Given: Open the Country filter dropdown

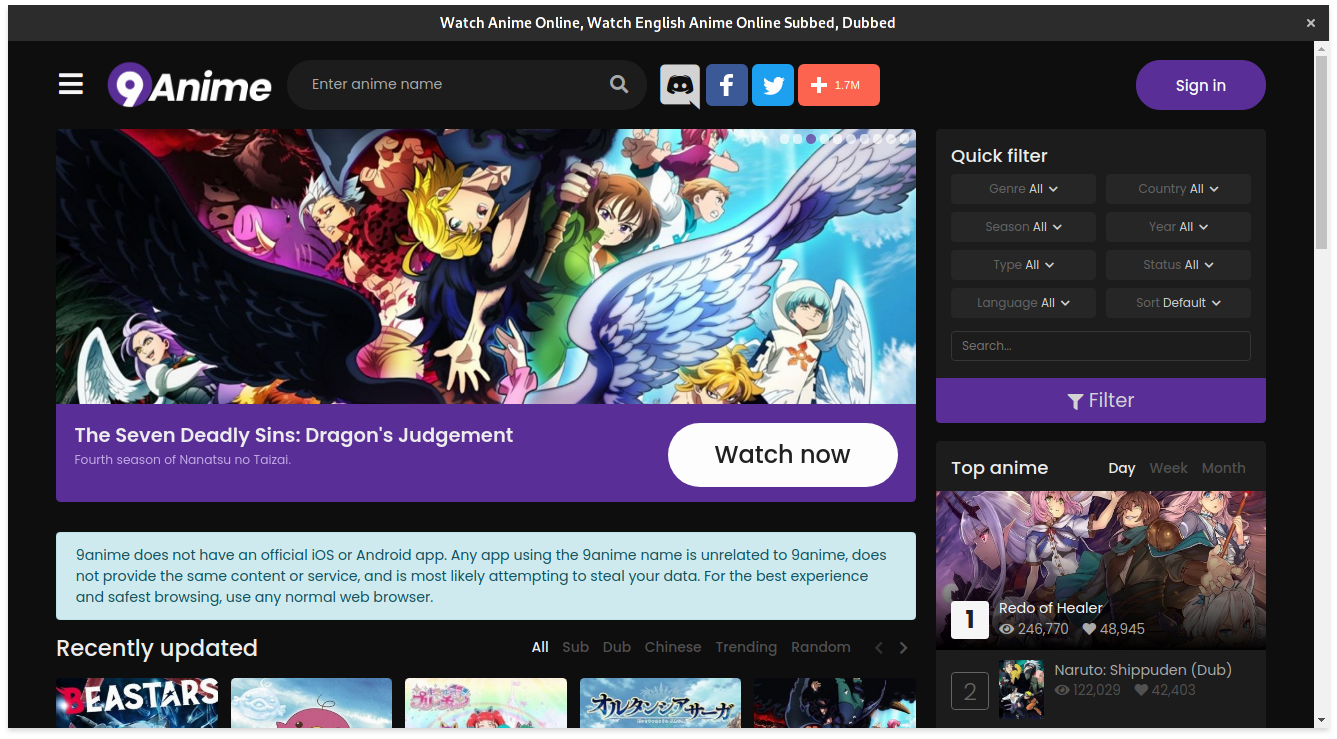Looking at the screenshot, I should pyautogui.click(x=1178, y=189).
